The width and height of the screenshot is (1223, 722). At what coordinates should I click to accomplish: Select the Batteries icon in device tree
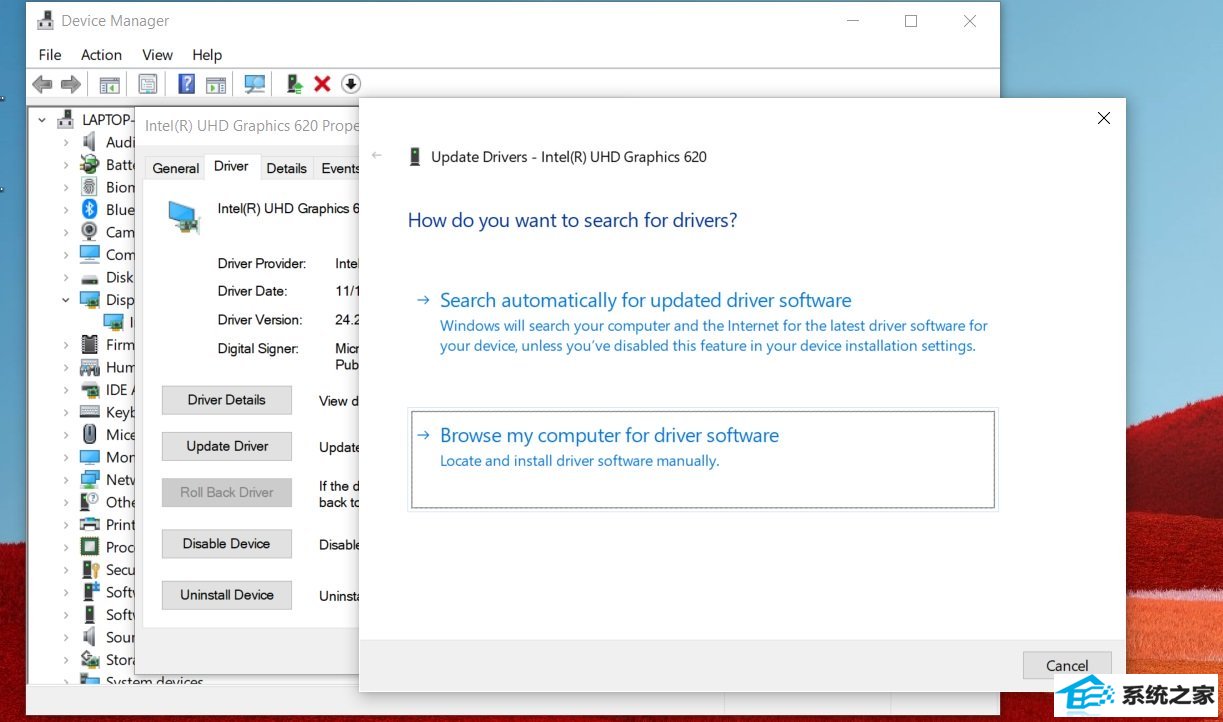coord(90,164)
